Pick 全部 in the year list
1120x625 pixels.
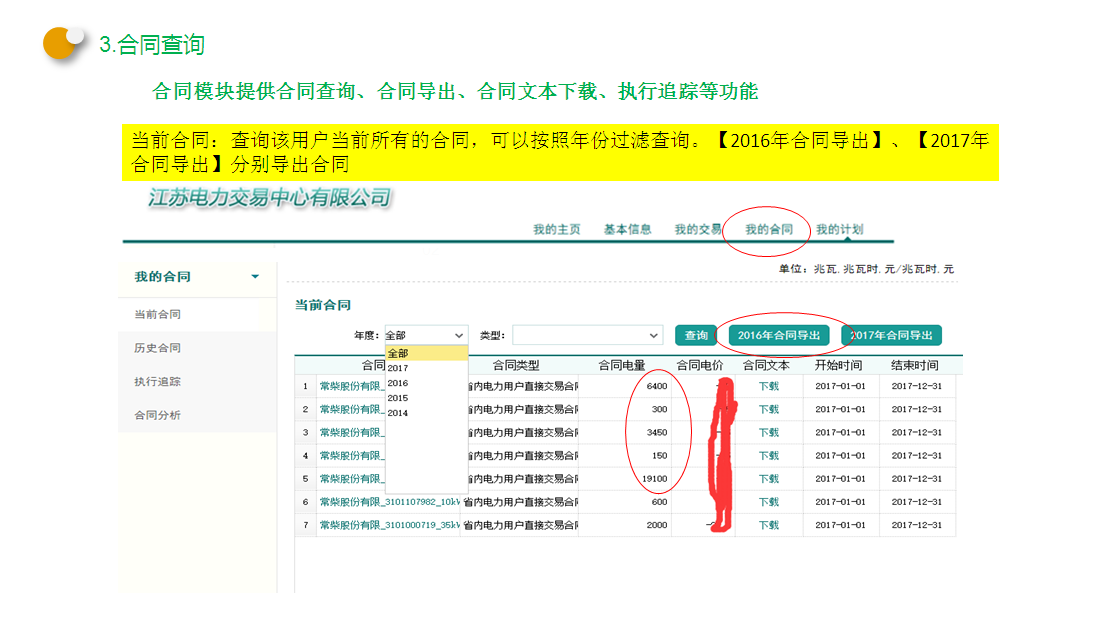[398, 353]
